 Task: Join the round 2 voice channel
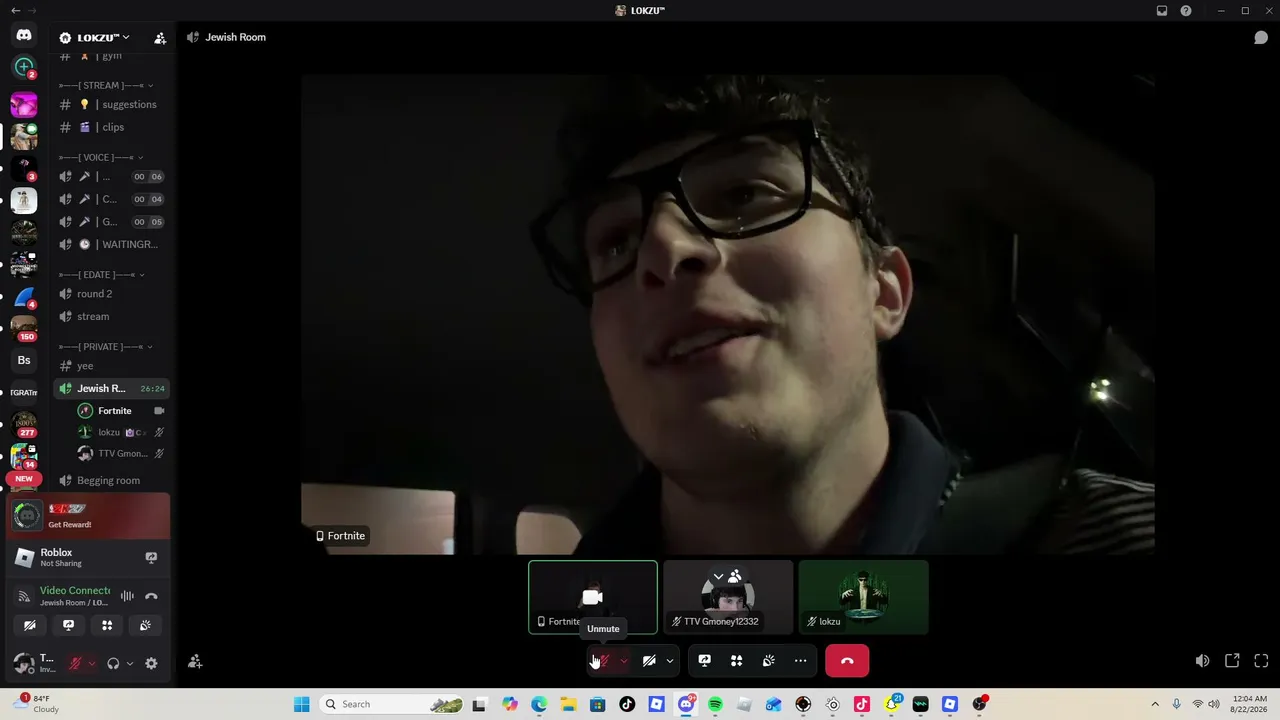tap(110, 294)
